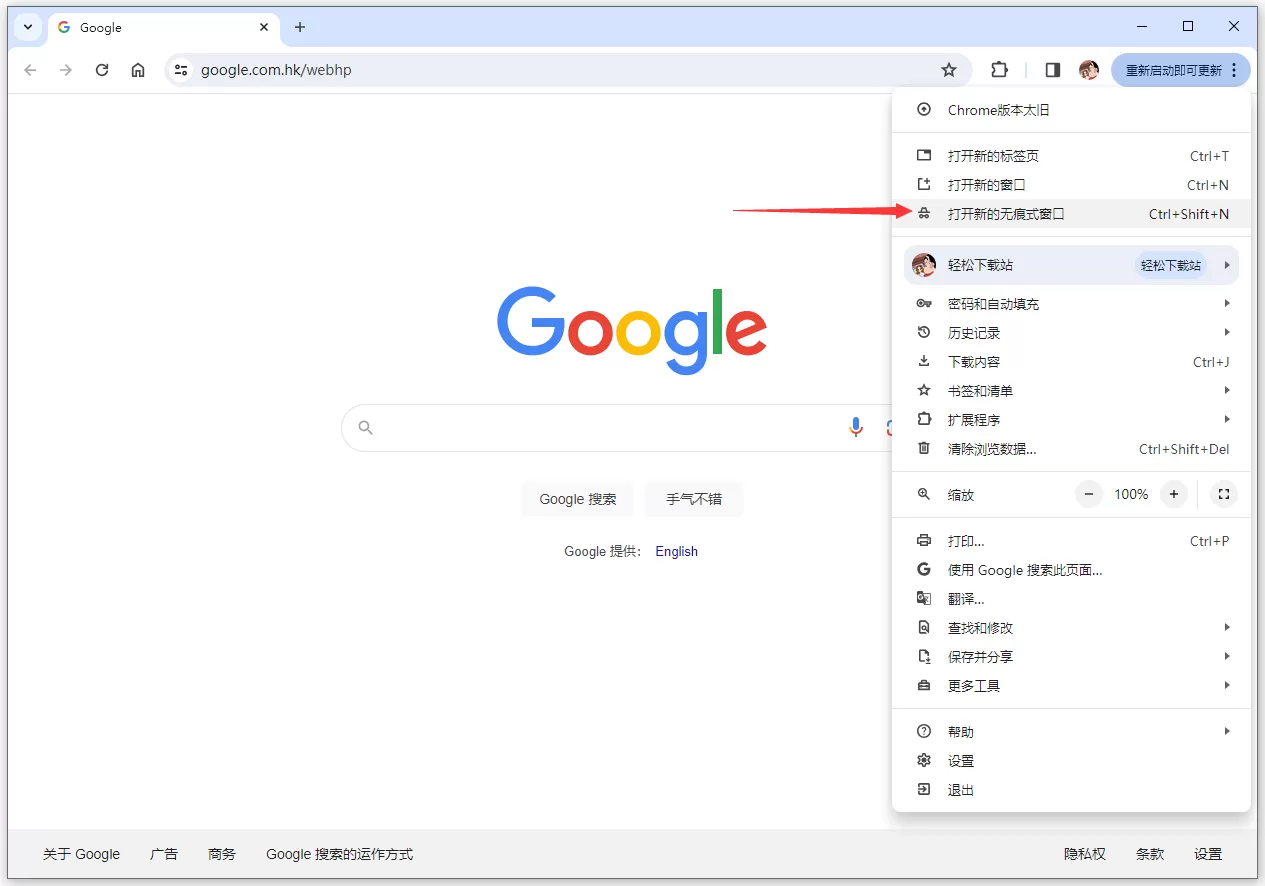Expand 书签和清单 submenu
1265x886 pixels.
1071,391
